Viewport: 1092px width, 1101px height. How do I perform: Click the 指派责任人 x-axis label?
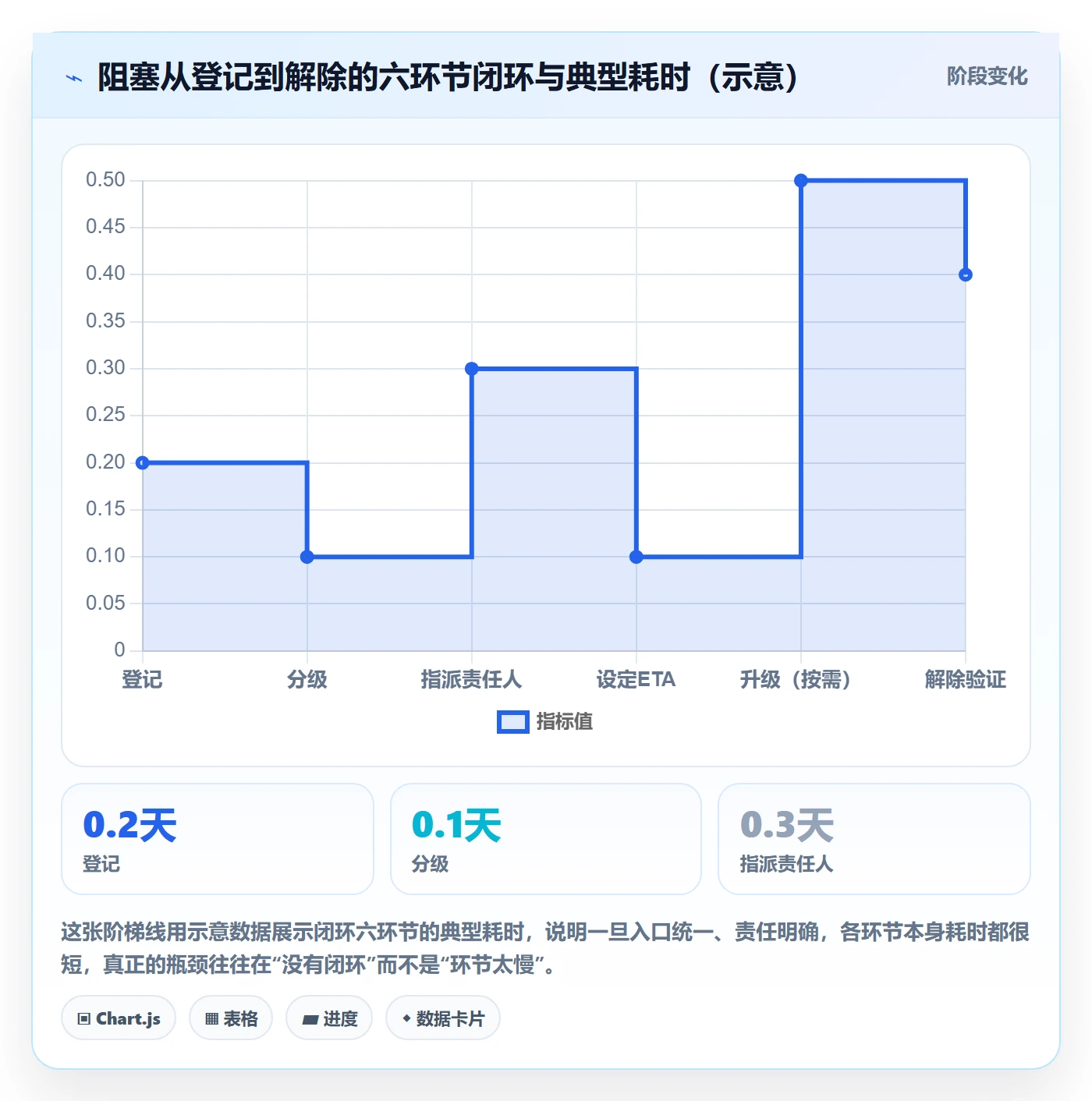click(471, 680)
